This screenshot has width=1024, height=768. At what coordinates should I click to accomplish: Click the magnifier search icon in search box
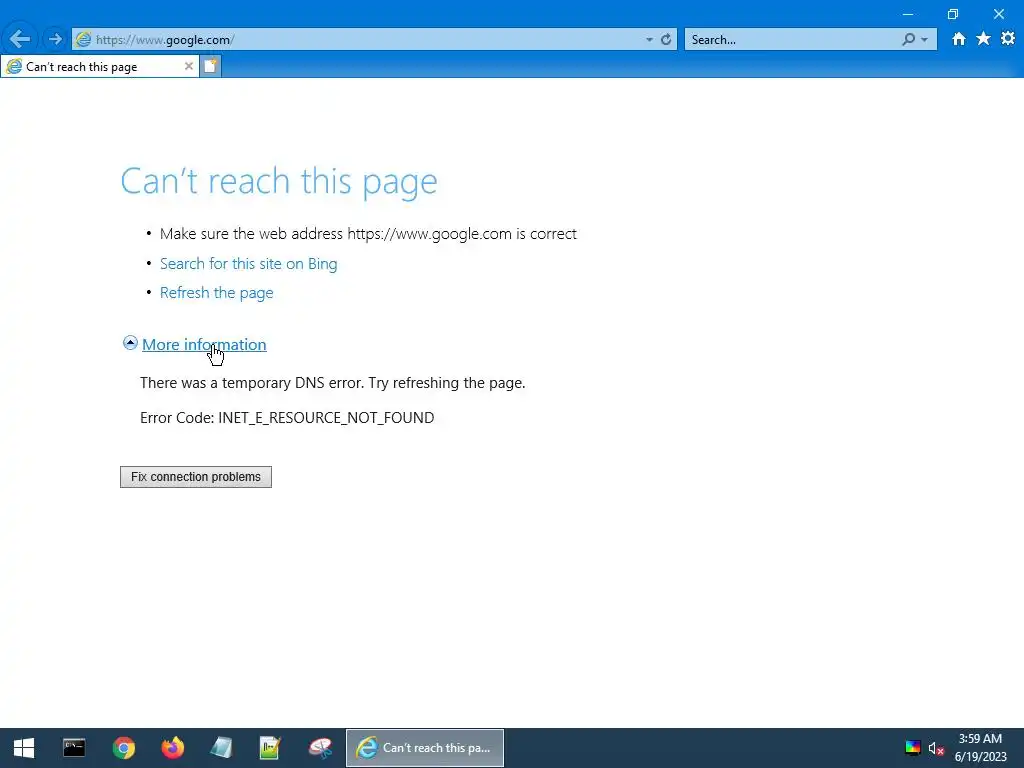[x=908, y=39]
